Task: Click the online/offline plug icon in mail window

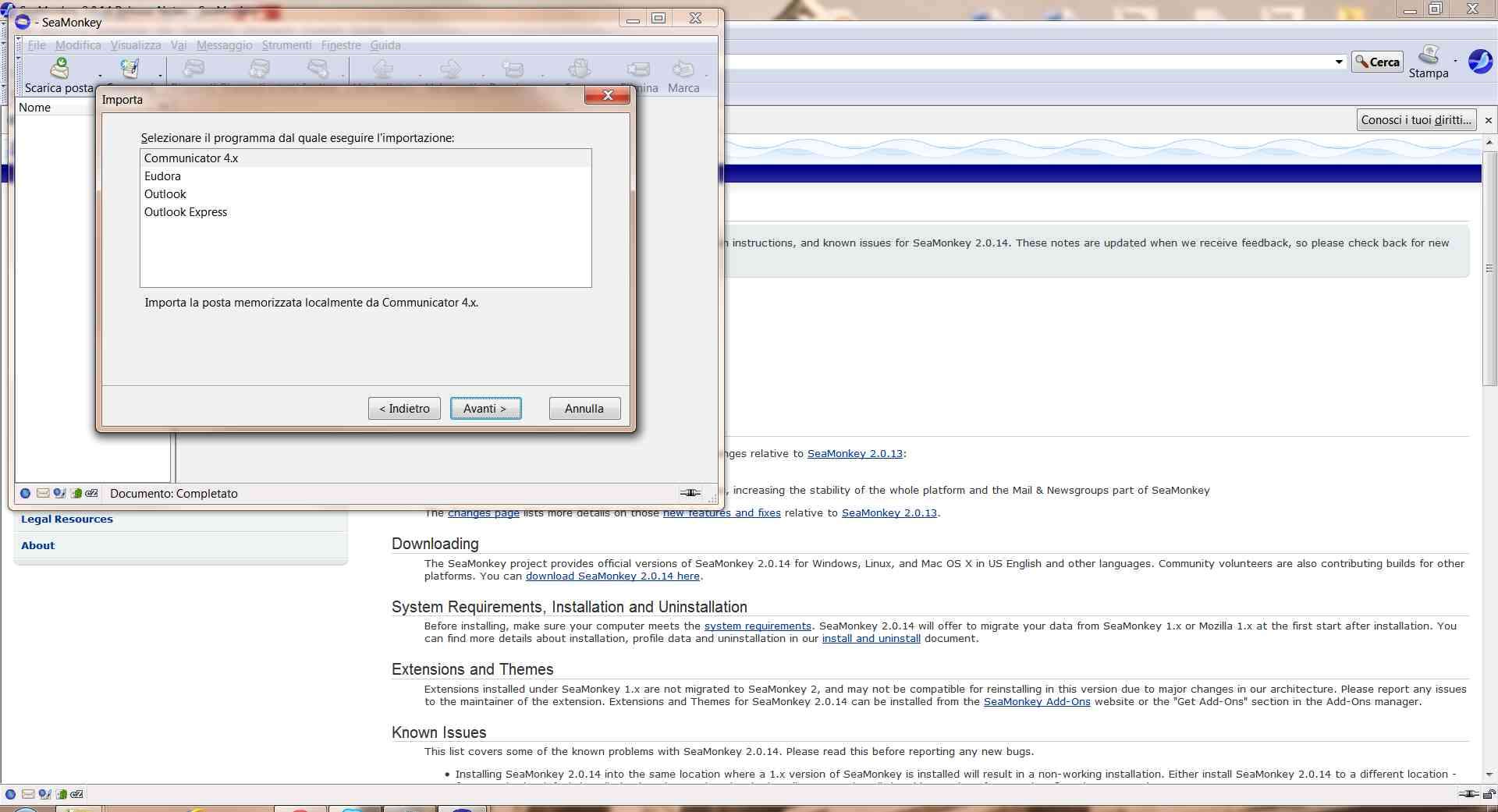Action: (x=690, y=493)
